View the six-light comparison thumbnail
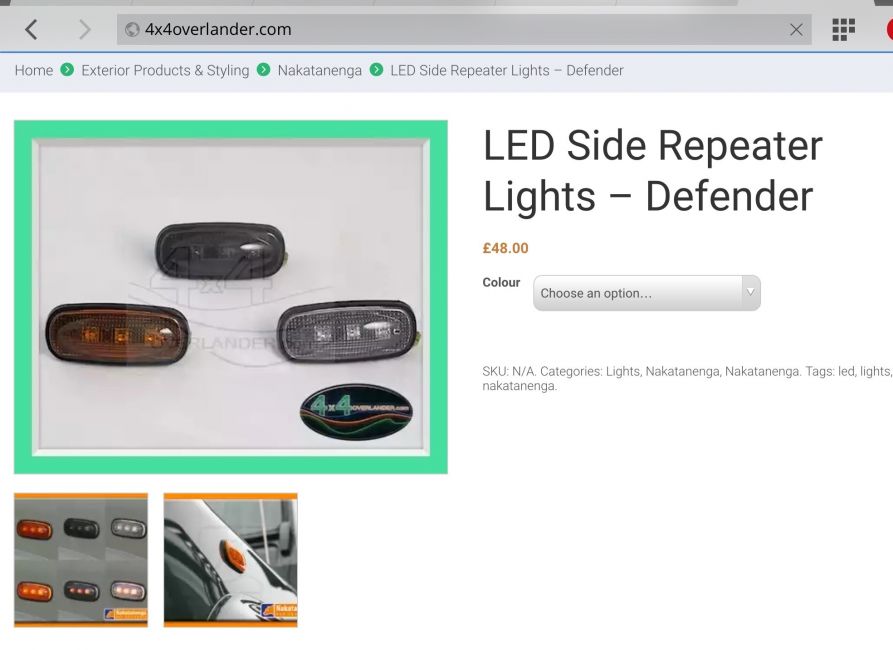 coord(81,560)
